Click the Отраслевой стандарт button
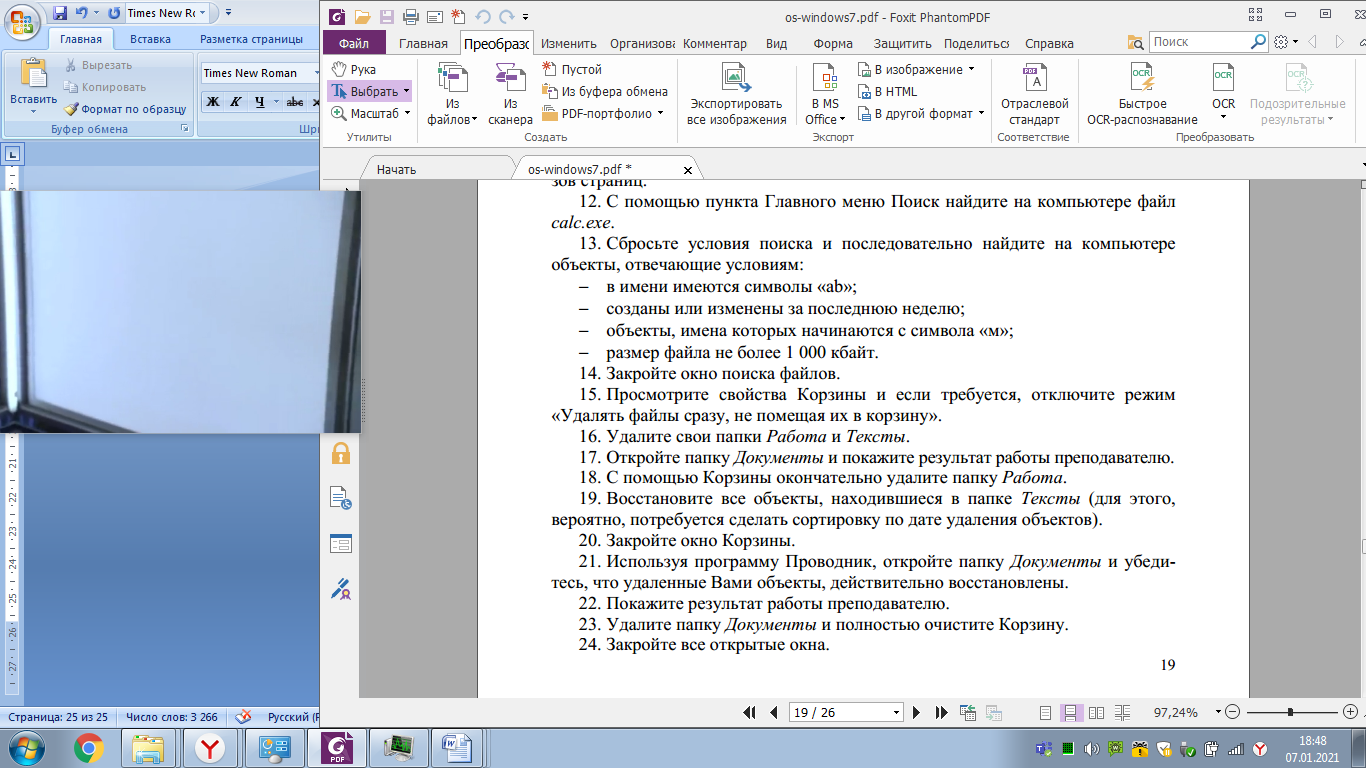Image resolution: width=1366 pixels, height=768 pixels. pyautogui.click(x=1034, y=94)
